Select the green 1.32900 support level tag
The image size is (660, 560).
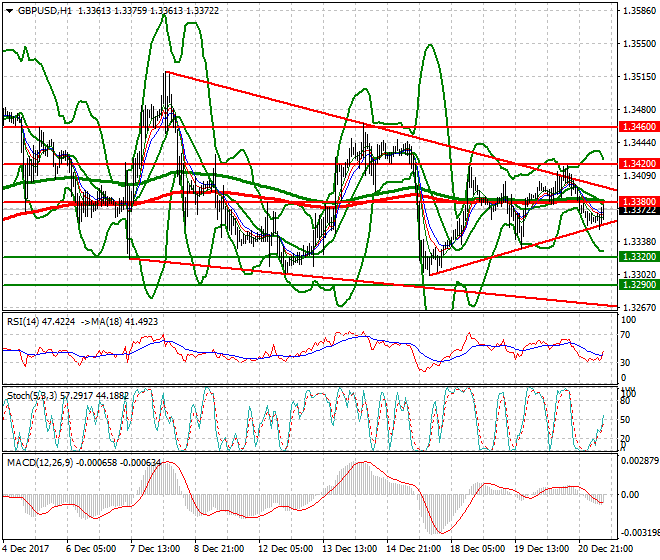639,285
